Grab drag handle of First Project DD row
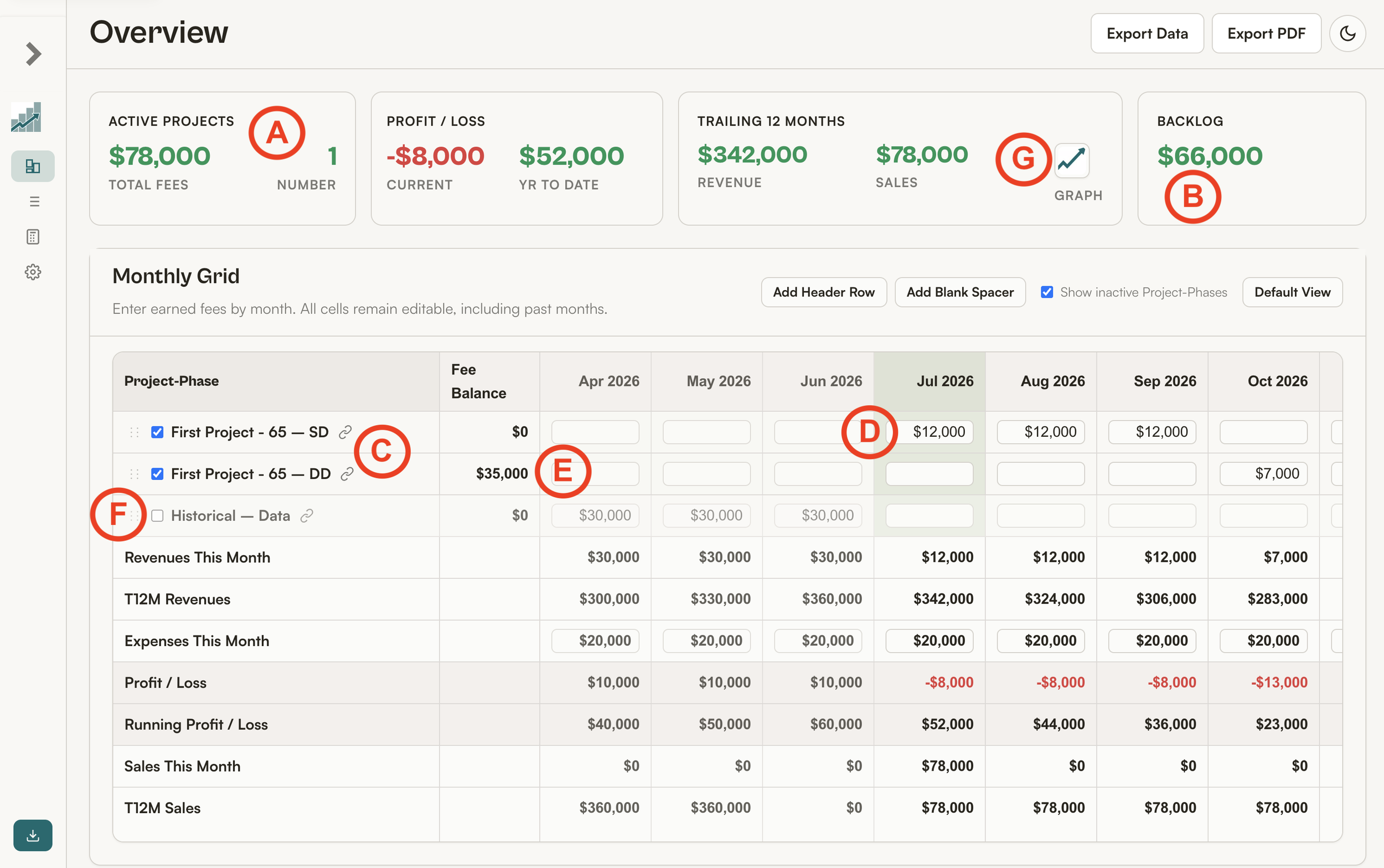Viewport: 1384px width, 868px height. 135,474
